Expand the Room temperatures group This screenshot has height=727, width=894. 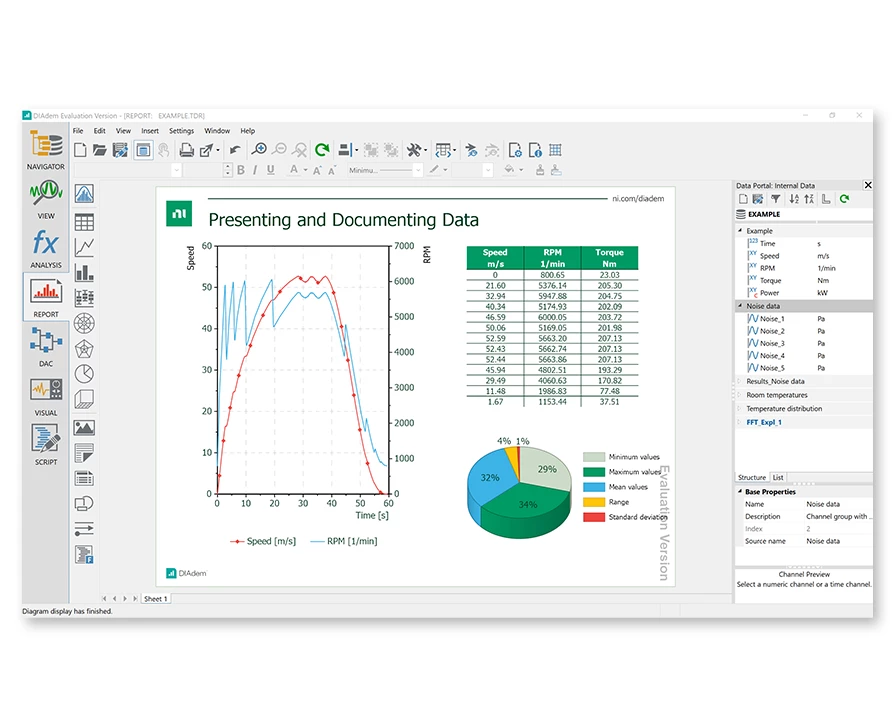tap(740, 395)
